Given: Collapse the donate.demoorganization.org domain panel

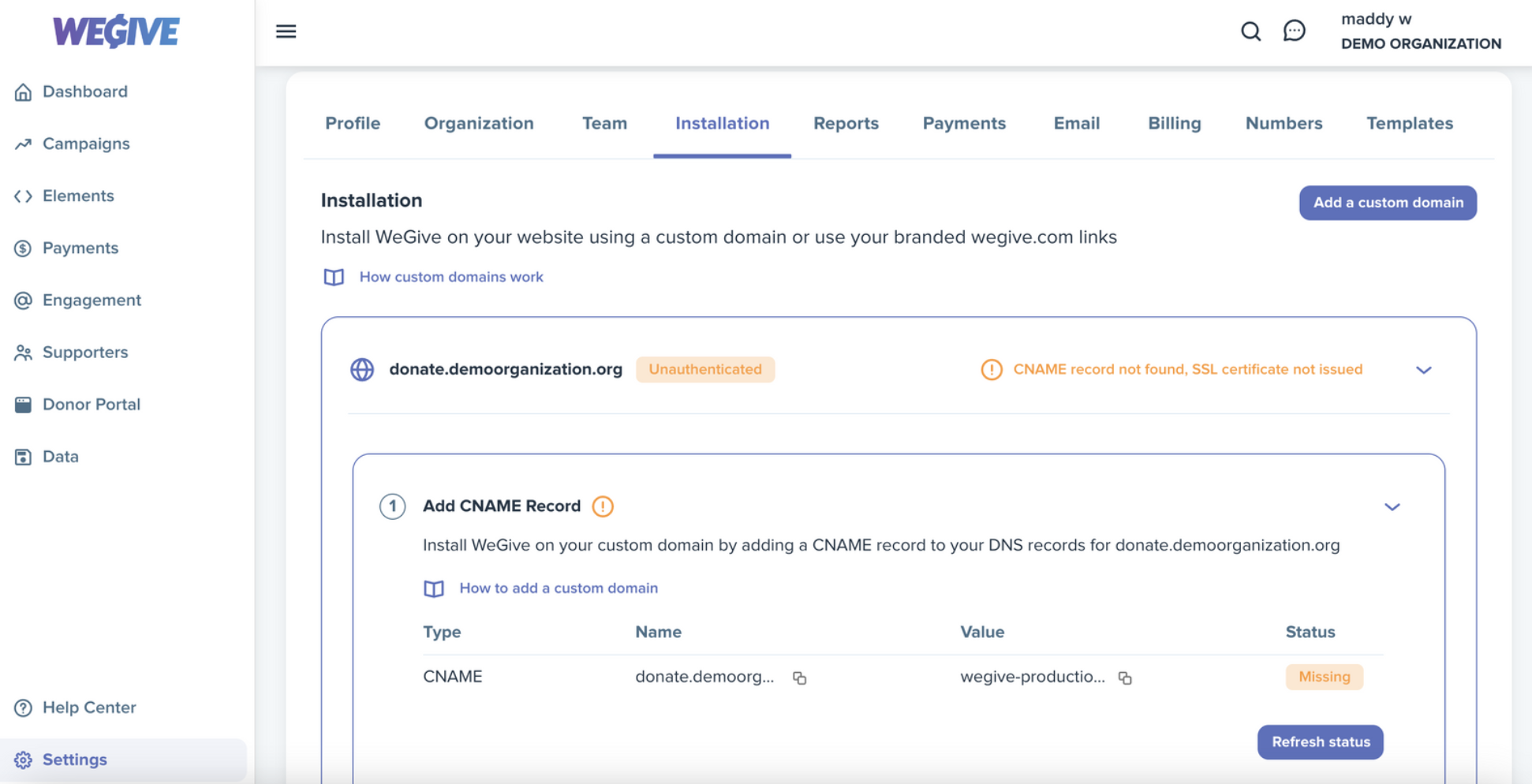Looking at the screenshot, I should pyautogui.click(x=1424, y=370).
